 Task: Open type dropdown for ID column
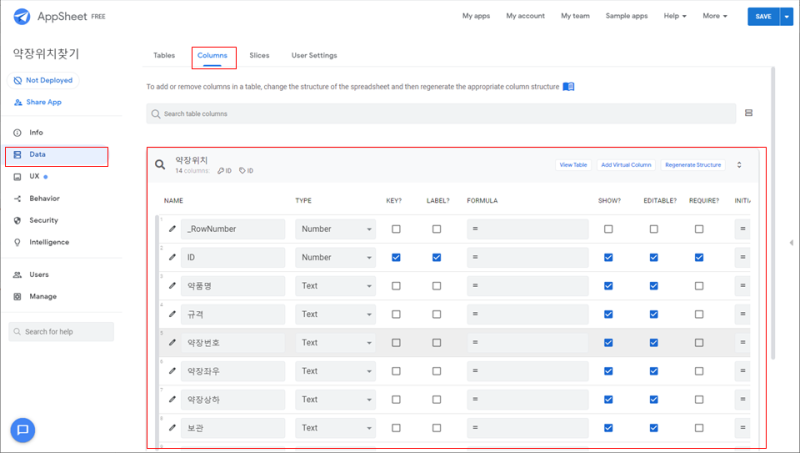[x=335, y=257]
